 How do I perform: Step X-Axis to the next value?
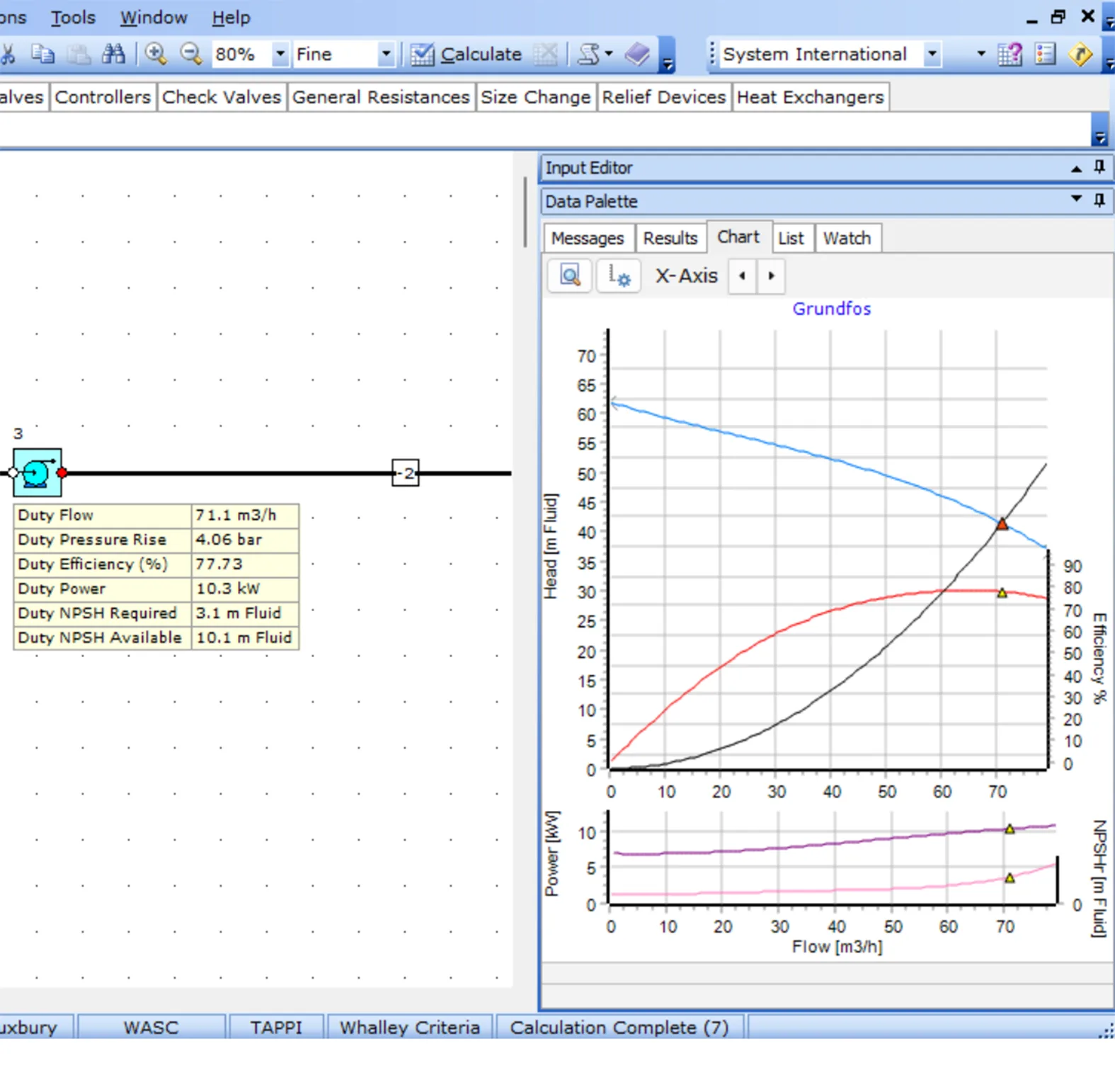[772, 275]
